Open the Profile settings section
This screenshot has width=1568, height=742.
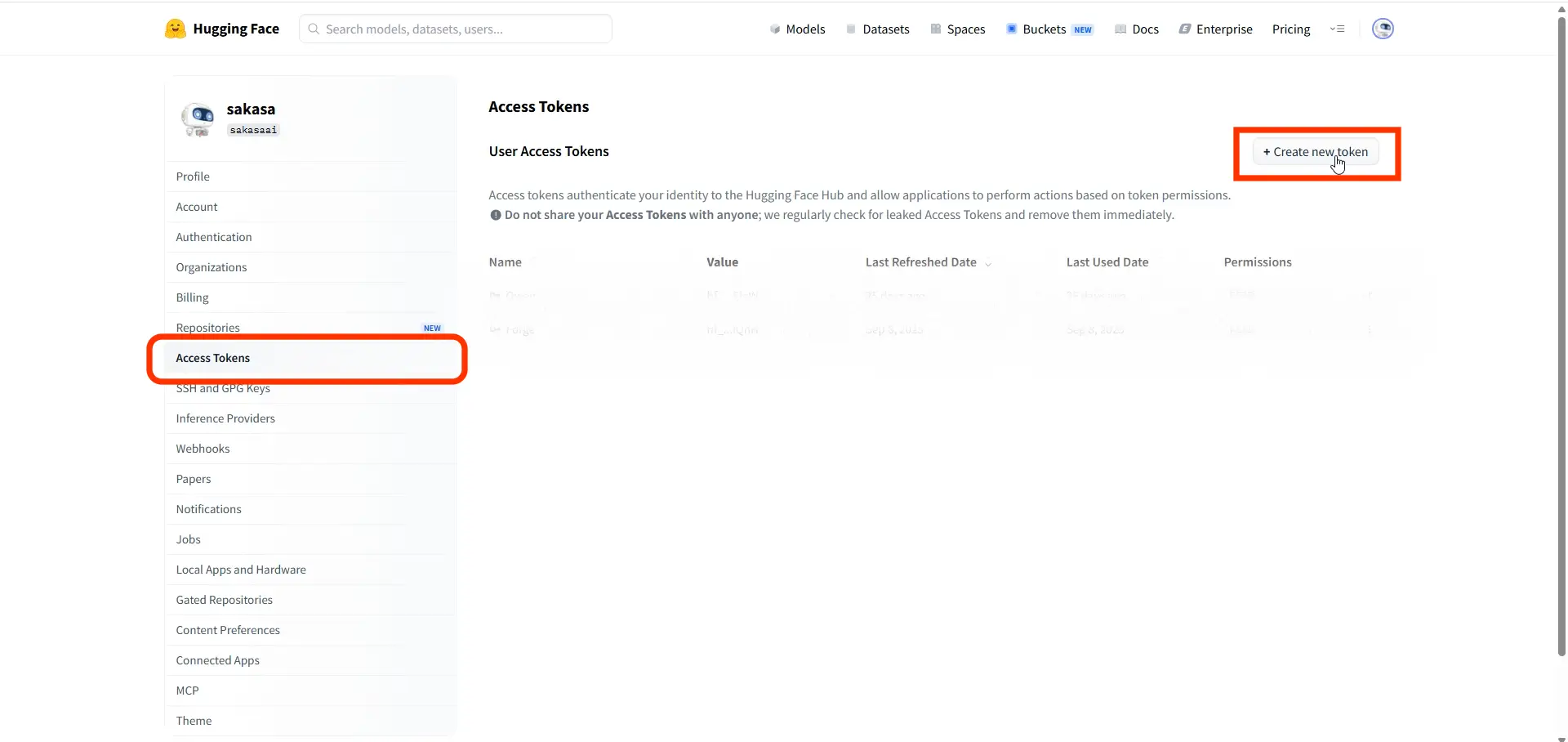pos(310,177)
